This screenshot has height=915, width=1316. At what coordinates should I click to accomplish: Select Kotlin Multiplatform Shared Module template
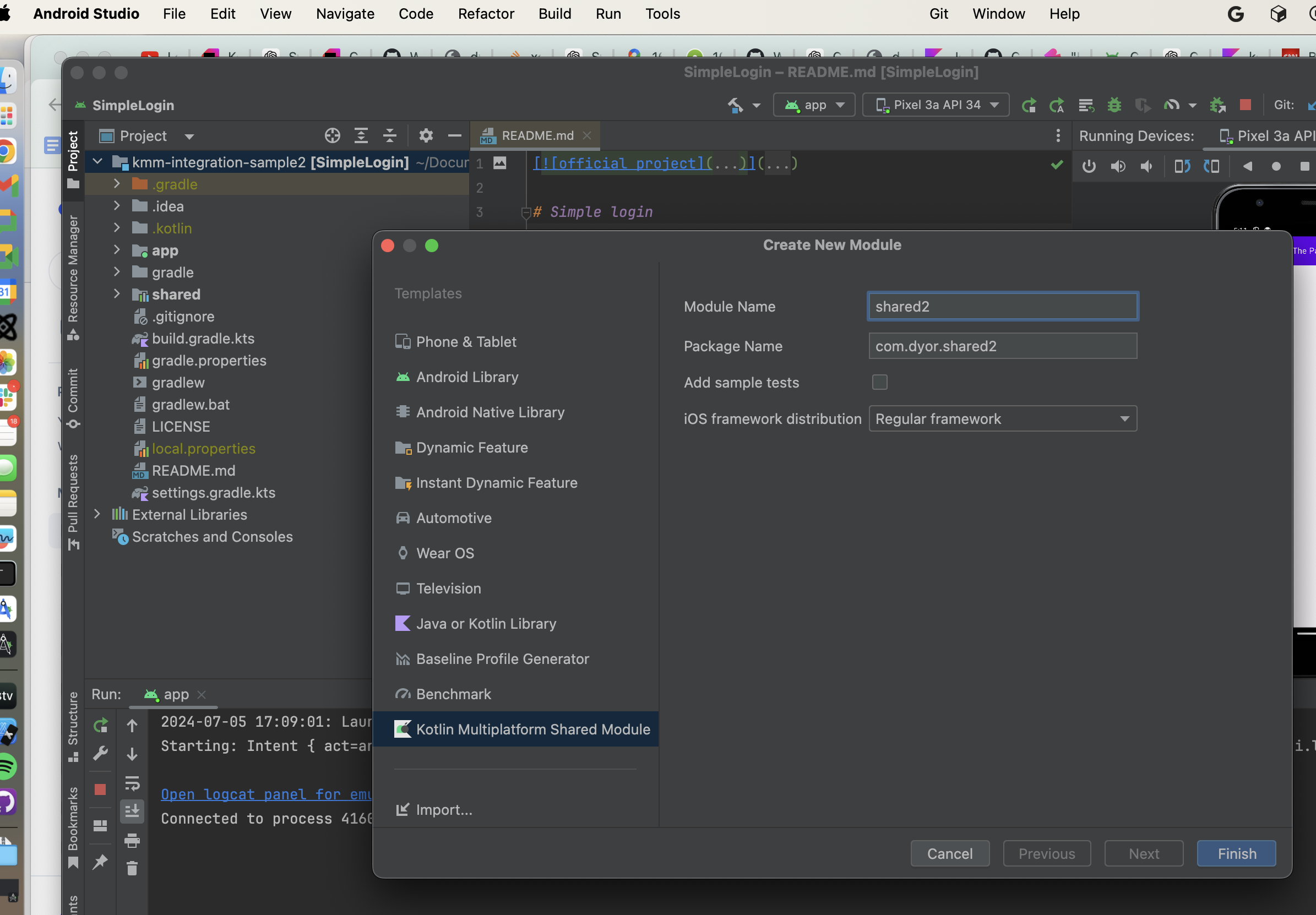[515, 729]
